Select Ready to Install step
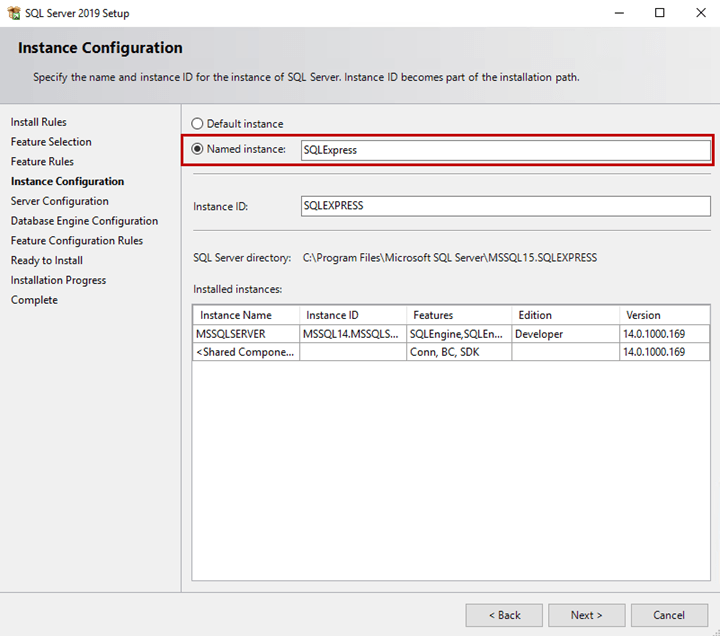 pyautogui.click(x=47, y=260)
